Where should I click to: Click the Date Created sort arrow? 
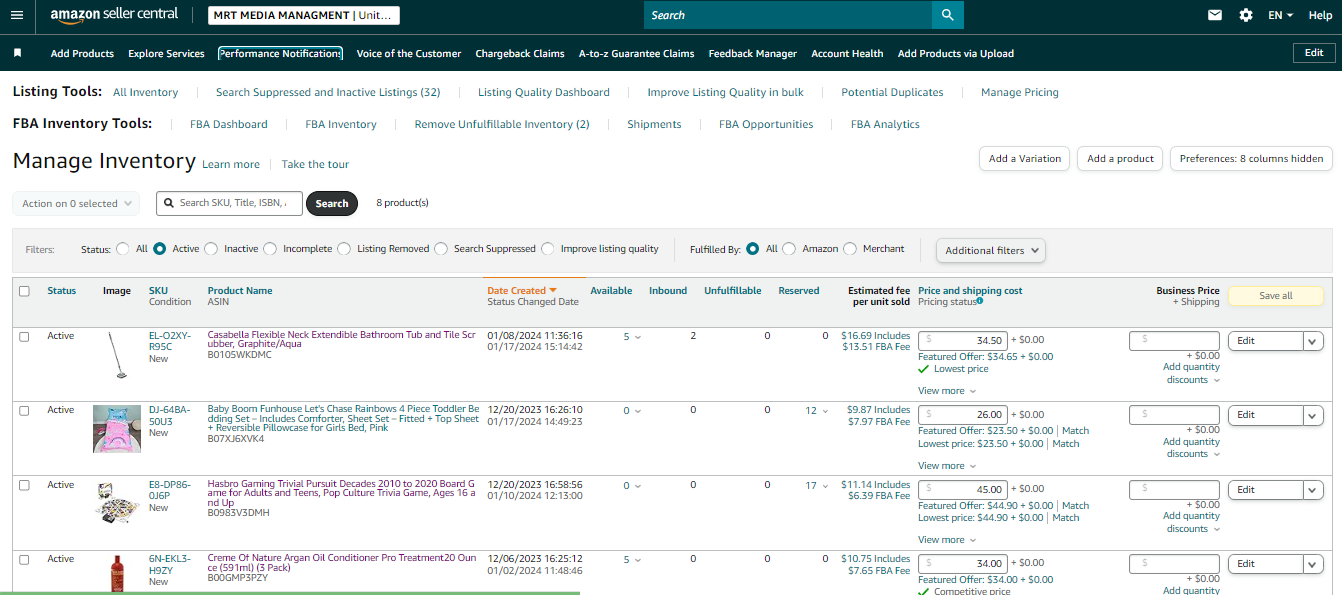coord(553,291)
